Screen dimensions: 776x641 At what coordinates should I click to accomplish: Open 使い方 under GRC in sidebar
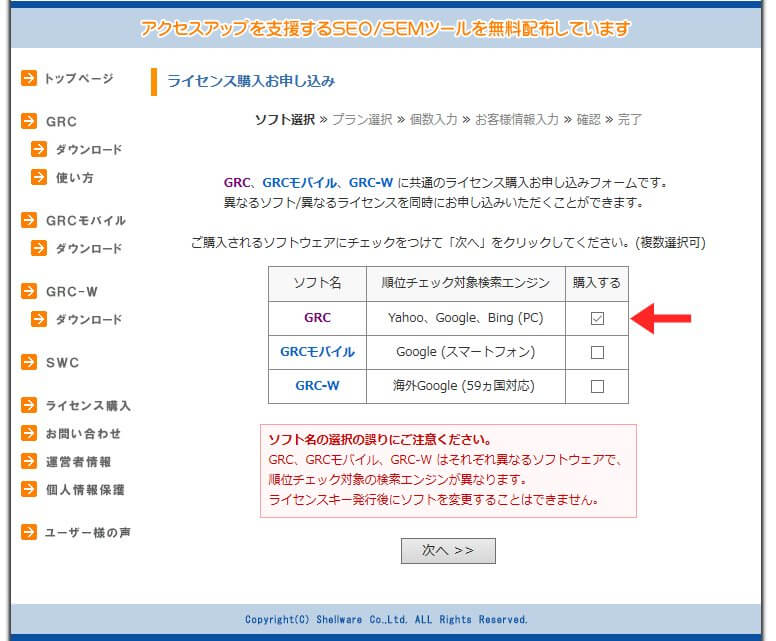point(74,178)
